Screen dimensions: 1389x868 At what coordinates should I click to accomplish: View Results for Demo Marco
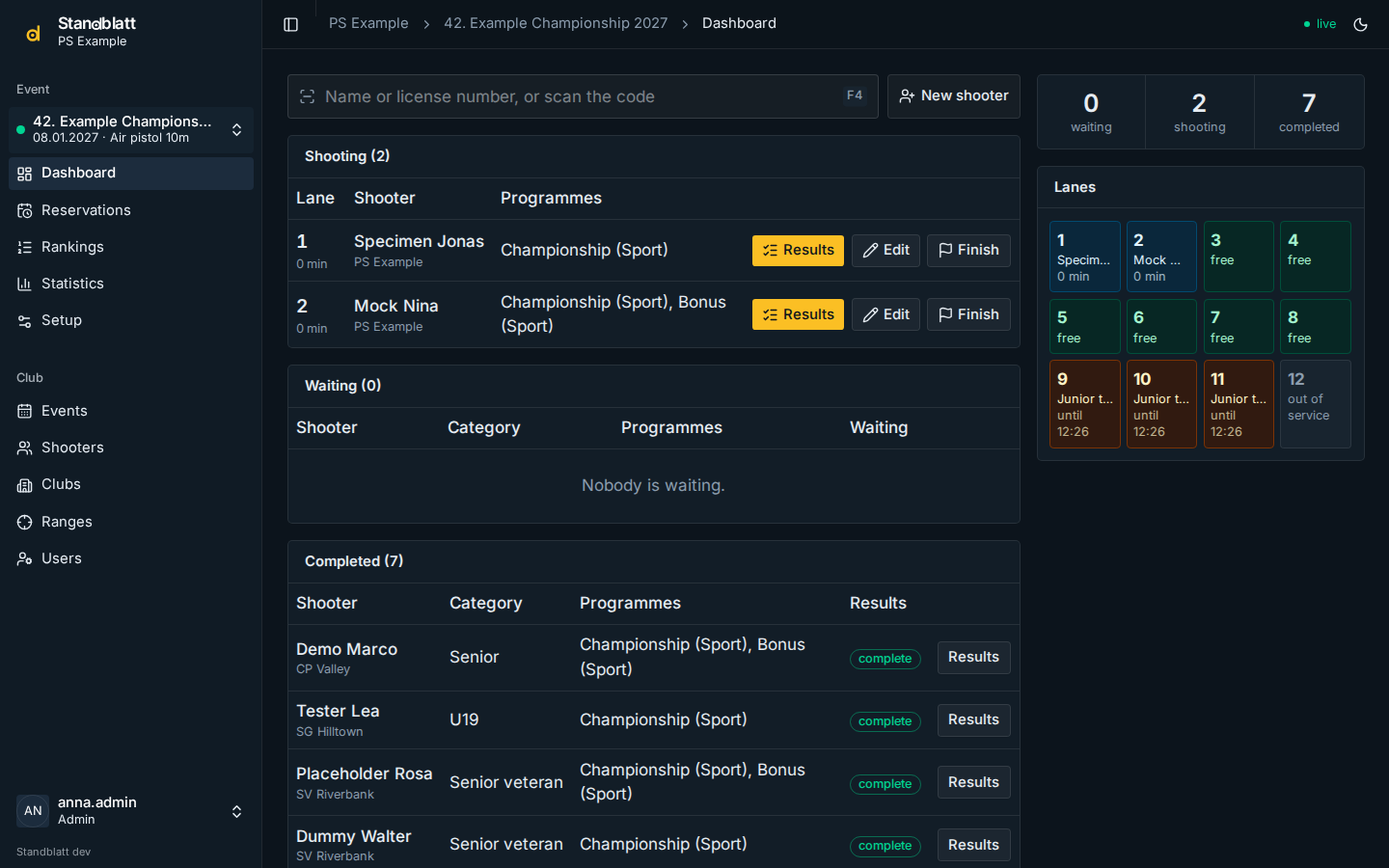974,658
